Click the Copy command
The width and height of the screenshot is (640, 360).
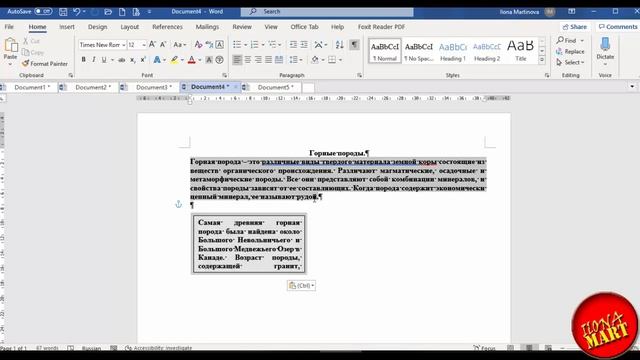coord(33,52)
